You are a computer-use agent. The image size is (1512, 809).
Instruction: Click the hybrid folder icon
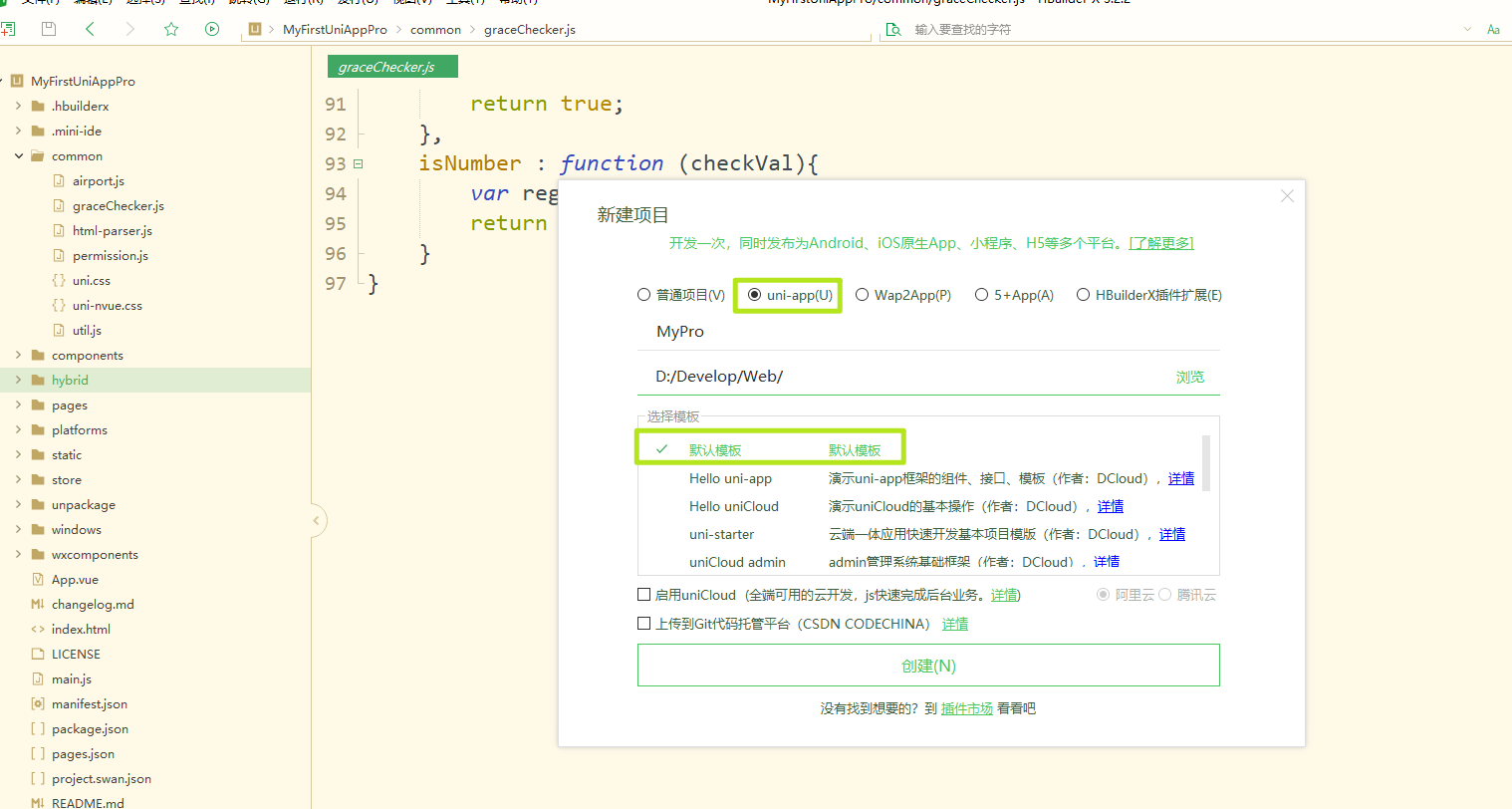(38, 381)
